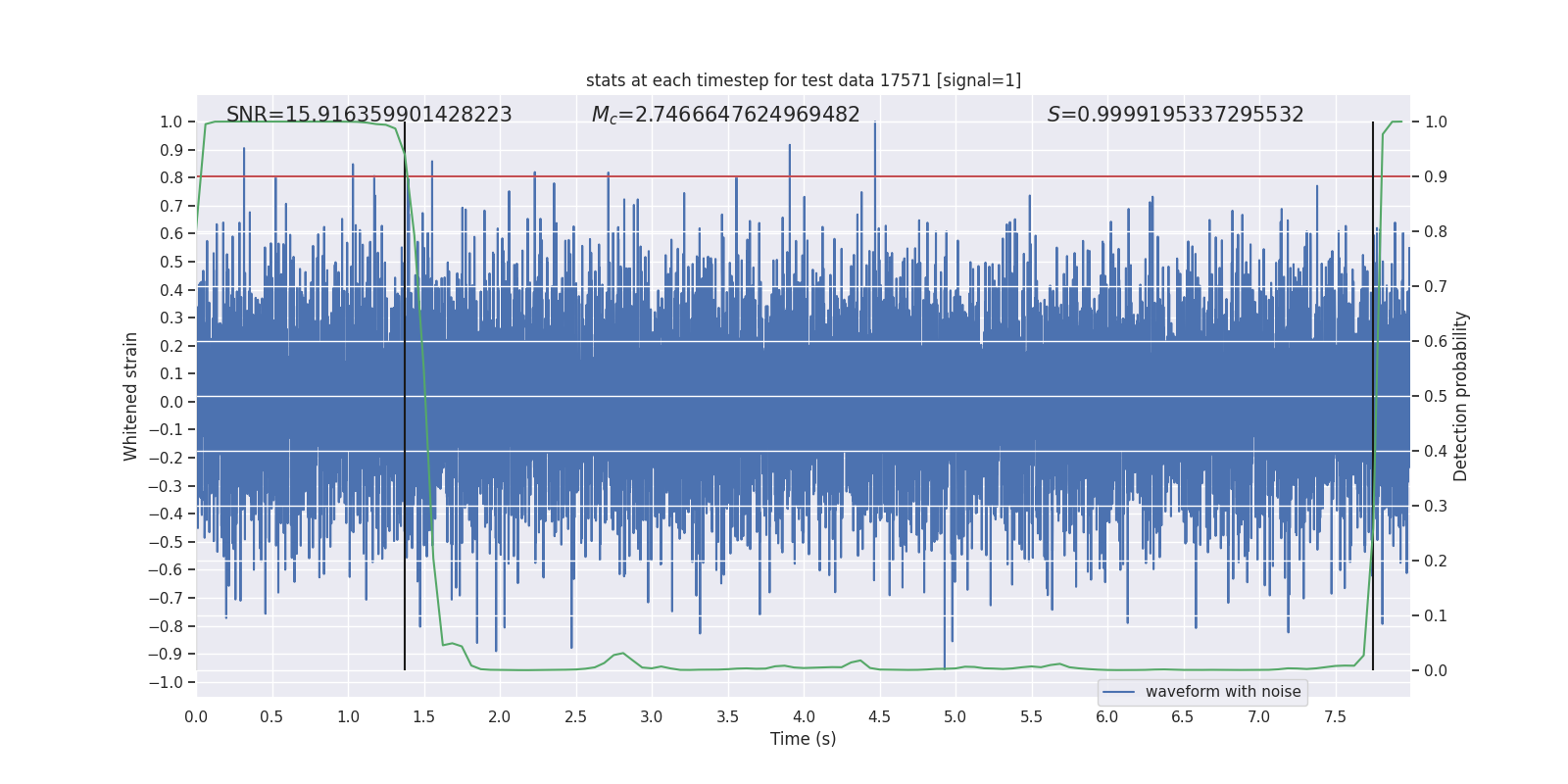This screenshot has width=1568, height=784.
Task: Click the plot title mentioning test data 17571
Action: 804,80
